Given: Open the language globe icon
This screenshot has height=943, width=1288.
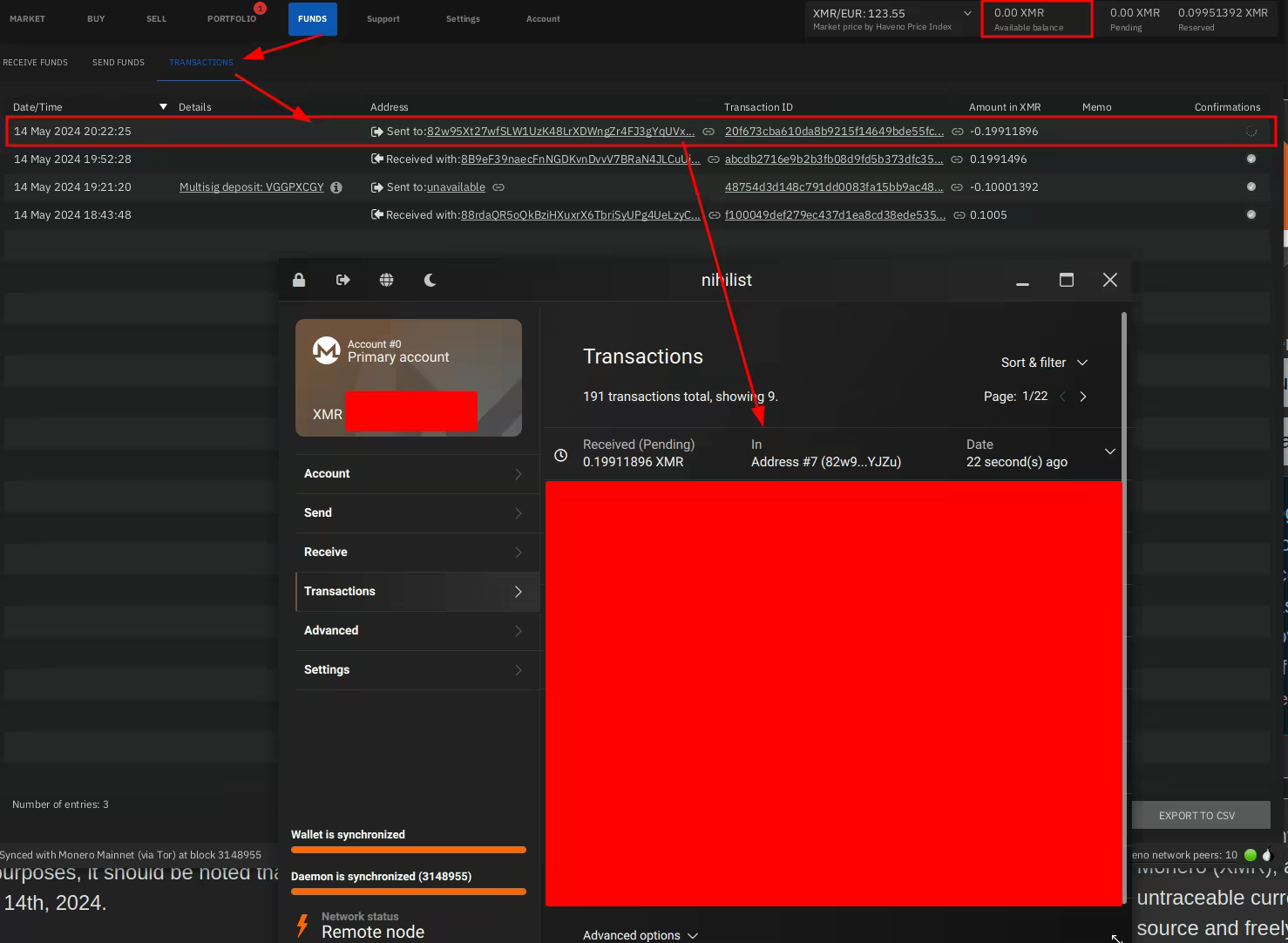Looking at the screenshot, I should click(386, 280).
